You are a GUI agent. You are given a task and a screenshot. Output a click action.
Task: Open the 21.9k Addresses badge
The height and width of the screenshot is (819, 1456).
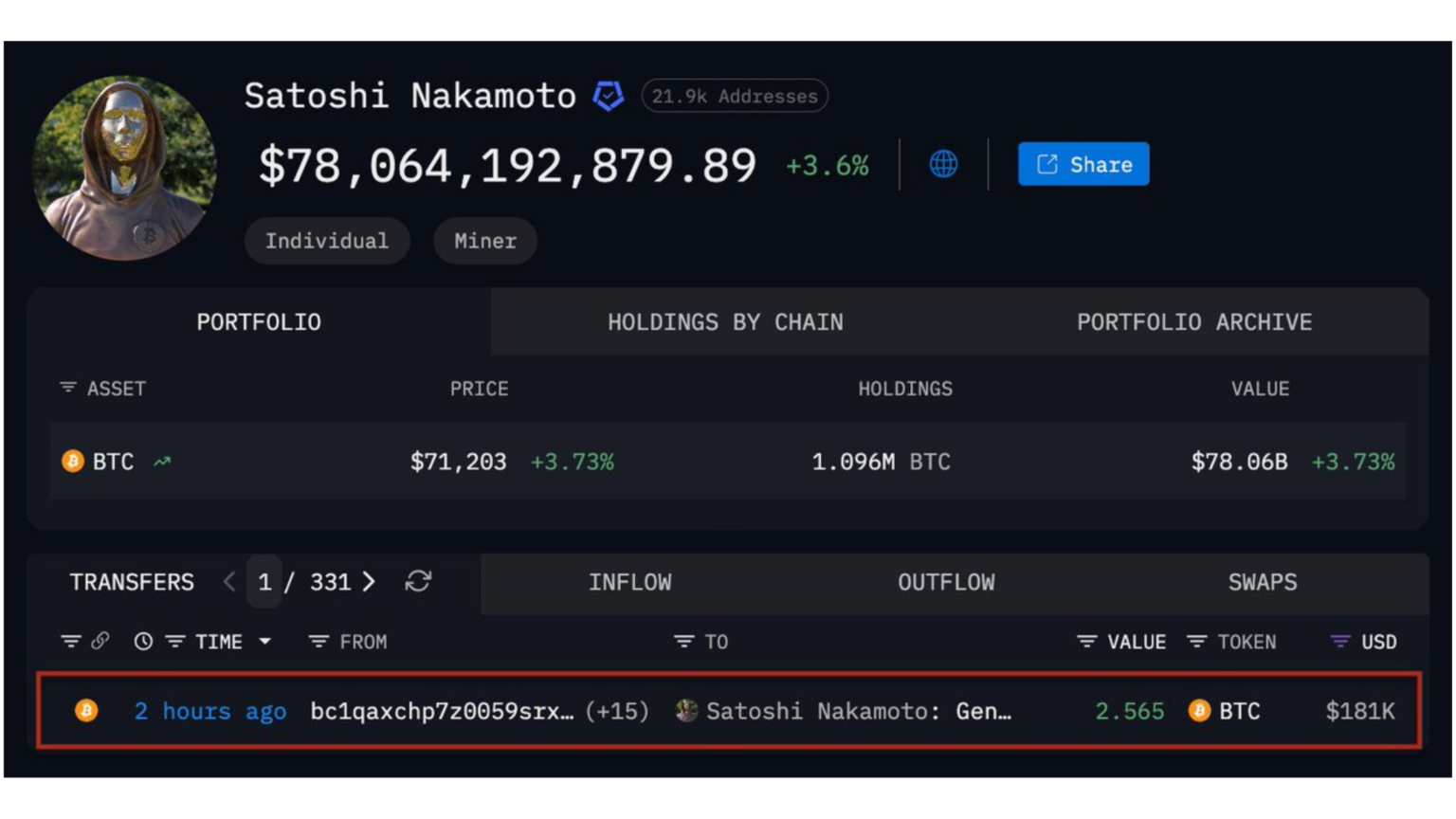(x=735, y=96)
